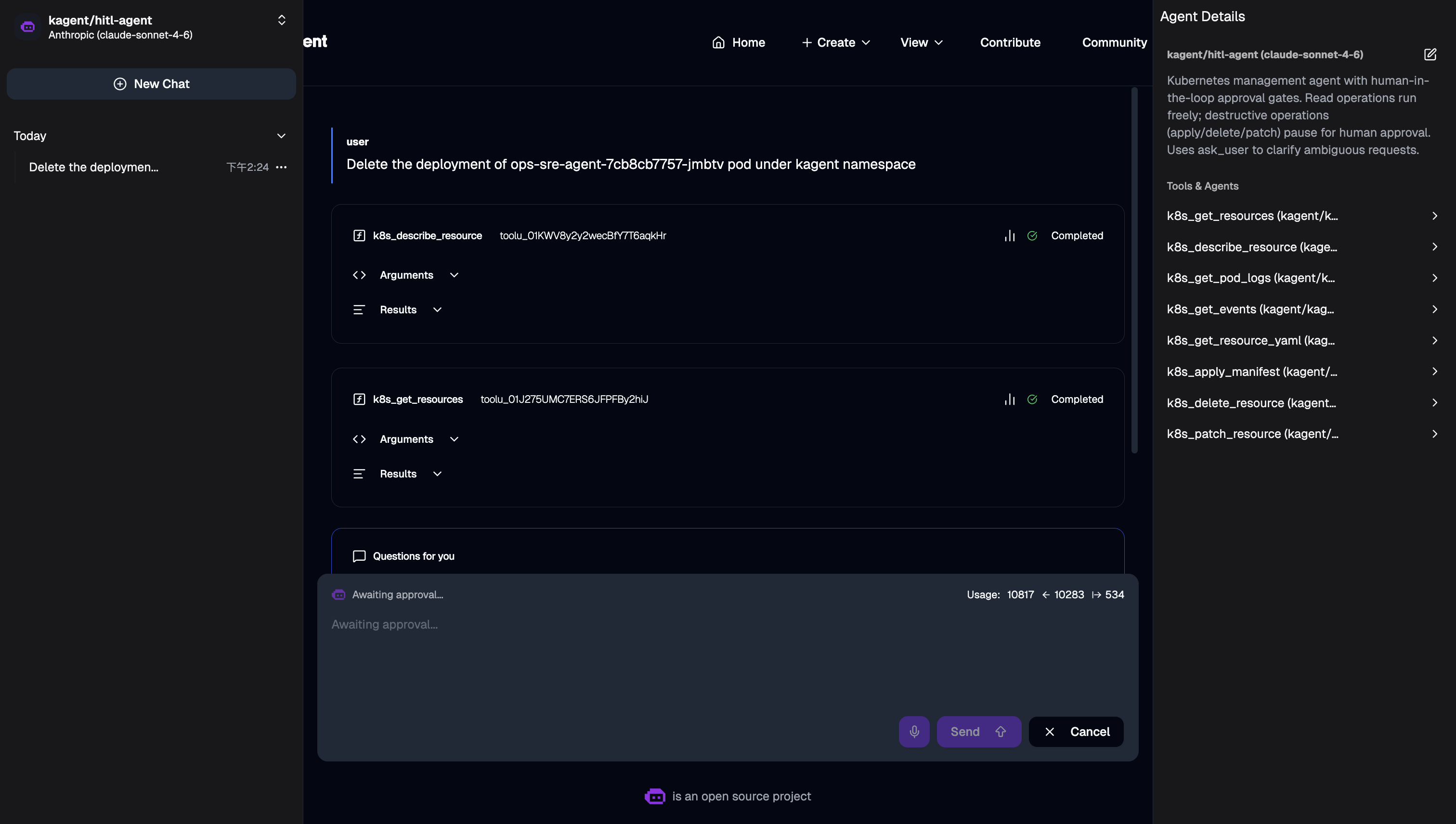Click the token Usage total 10817
The width and height of the screenshot is (1456, 824).
click(1020, 595)
